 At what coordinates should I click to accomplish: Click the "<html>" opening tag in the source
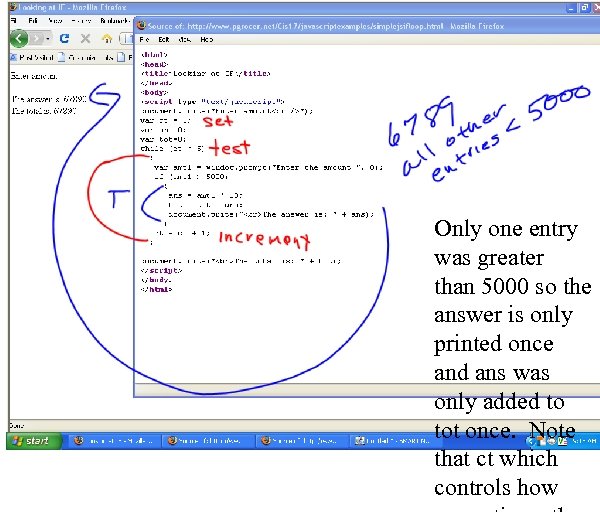pos(154,55)
